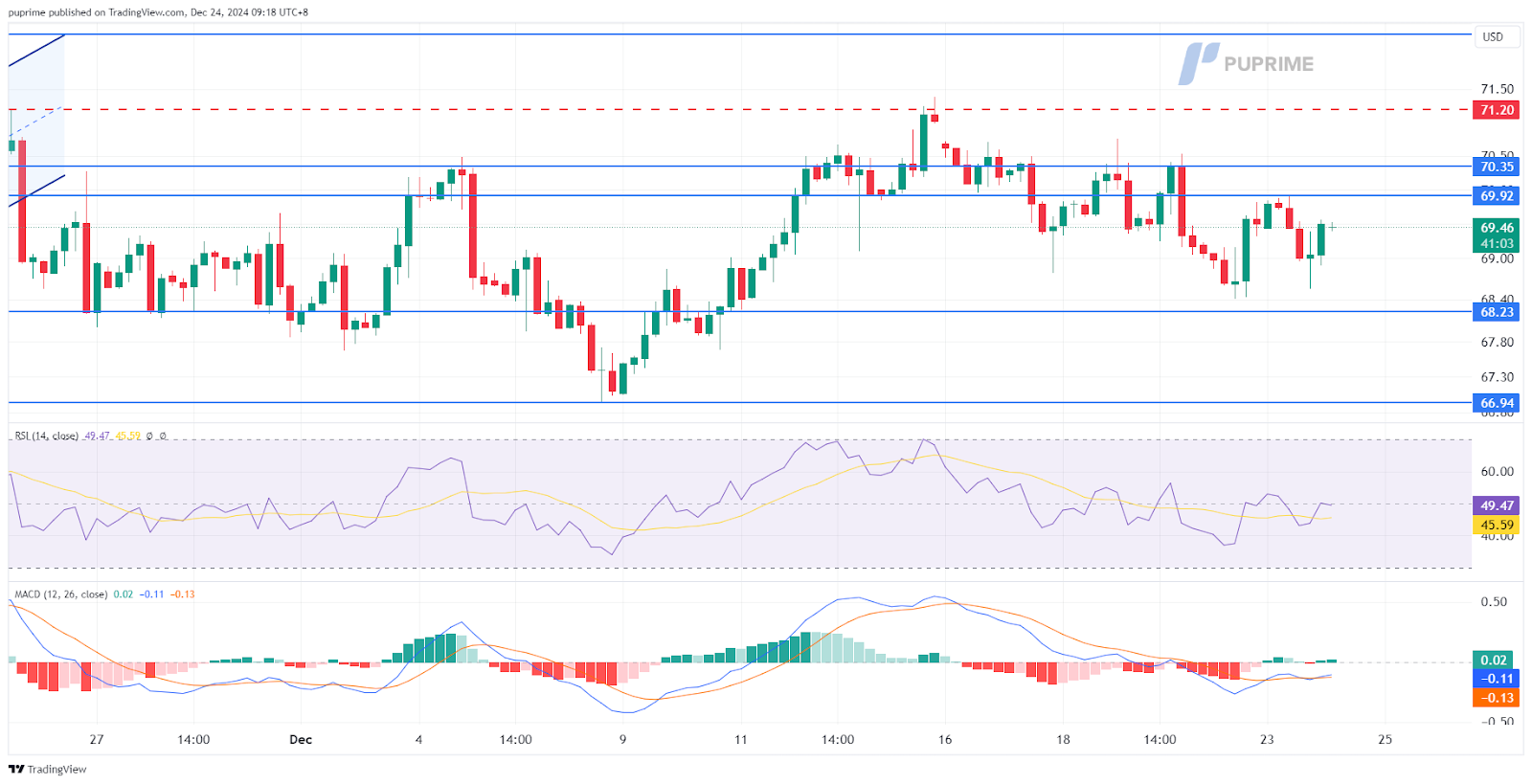This screenshot has width=1532, height=784.
Task: Click the 60.00 RSI axis tick
Action: tap(1497, 471)
